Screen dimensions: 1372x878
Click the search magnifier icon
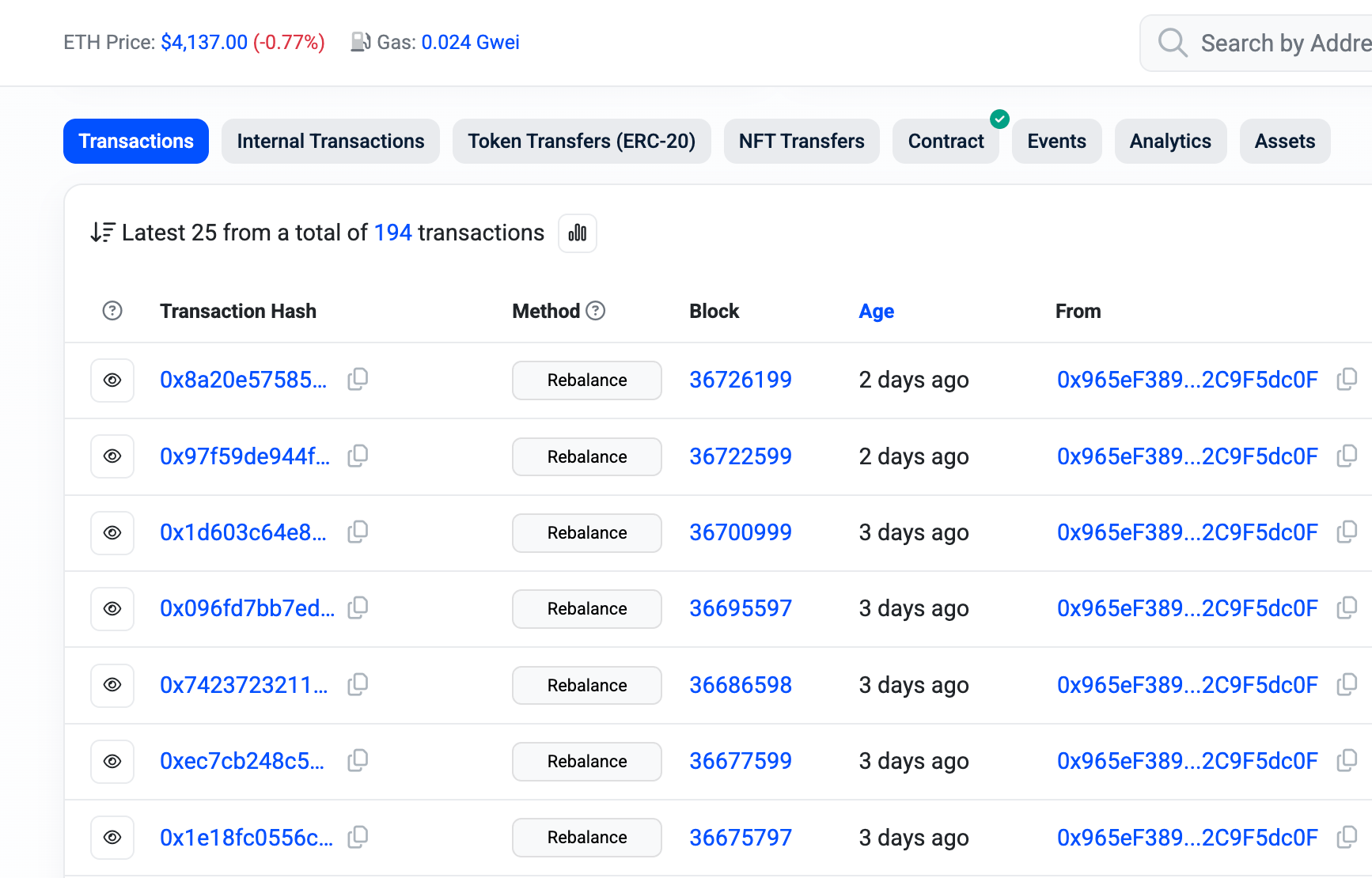1173,43
